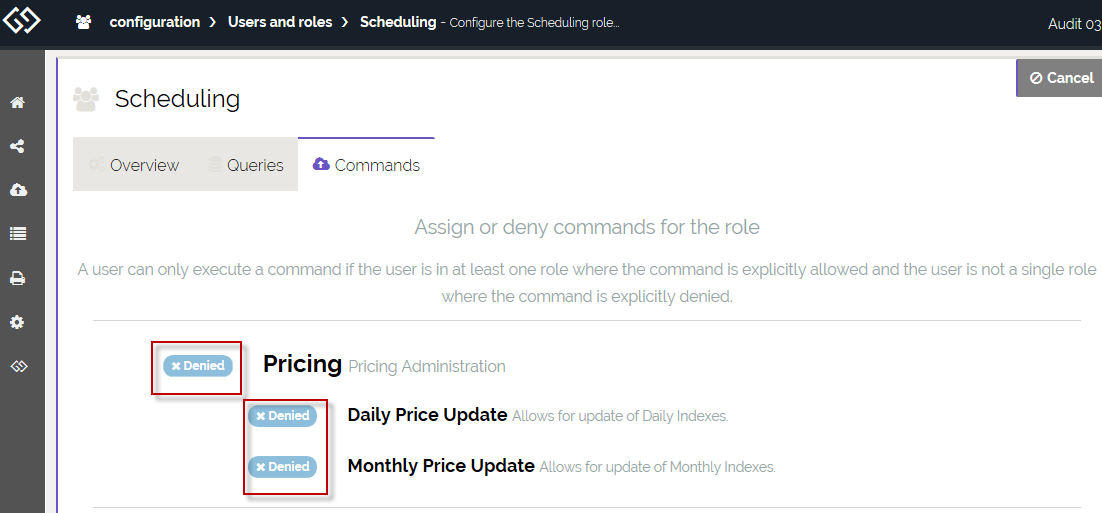Click the Audit label in top bar

[1073, 24]
